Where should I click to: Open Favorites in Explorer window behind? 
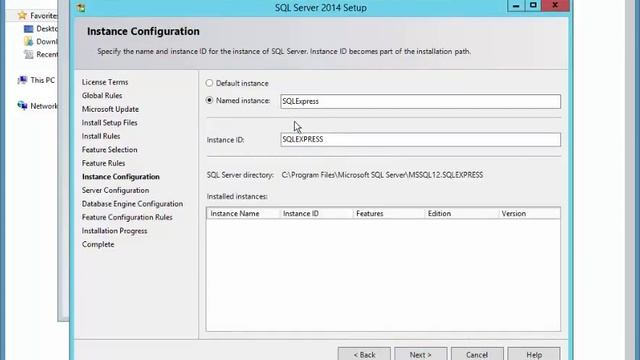pyautogui.click(x=44, y=16)
